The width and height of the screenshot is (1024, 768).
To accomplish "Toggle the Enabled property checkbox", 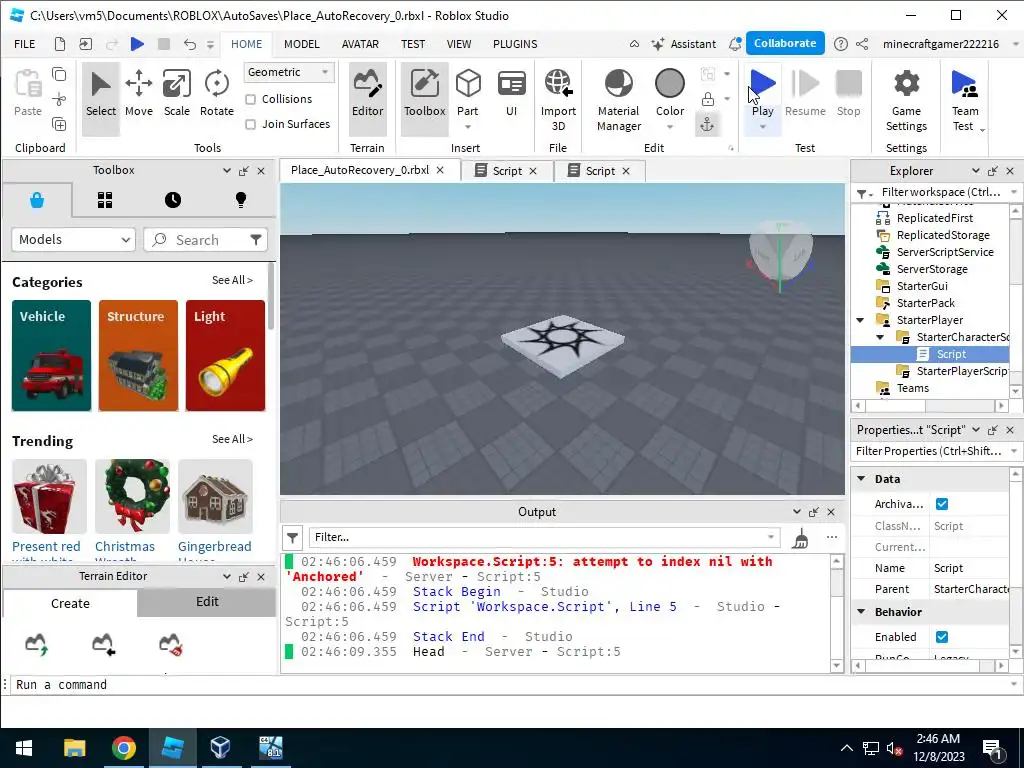I will [942, 637].
